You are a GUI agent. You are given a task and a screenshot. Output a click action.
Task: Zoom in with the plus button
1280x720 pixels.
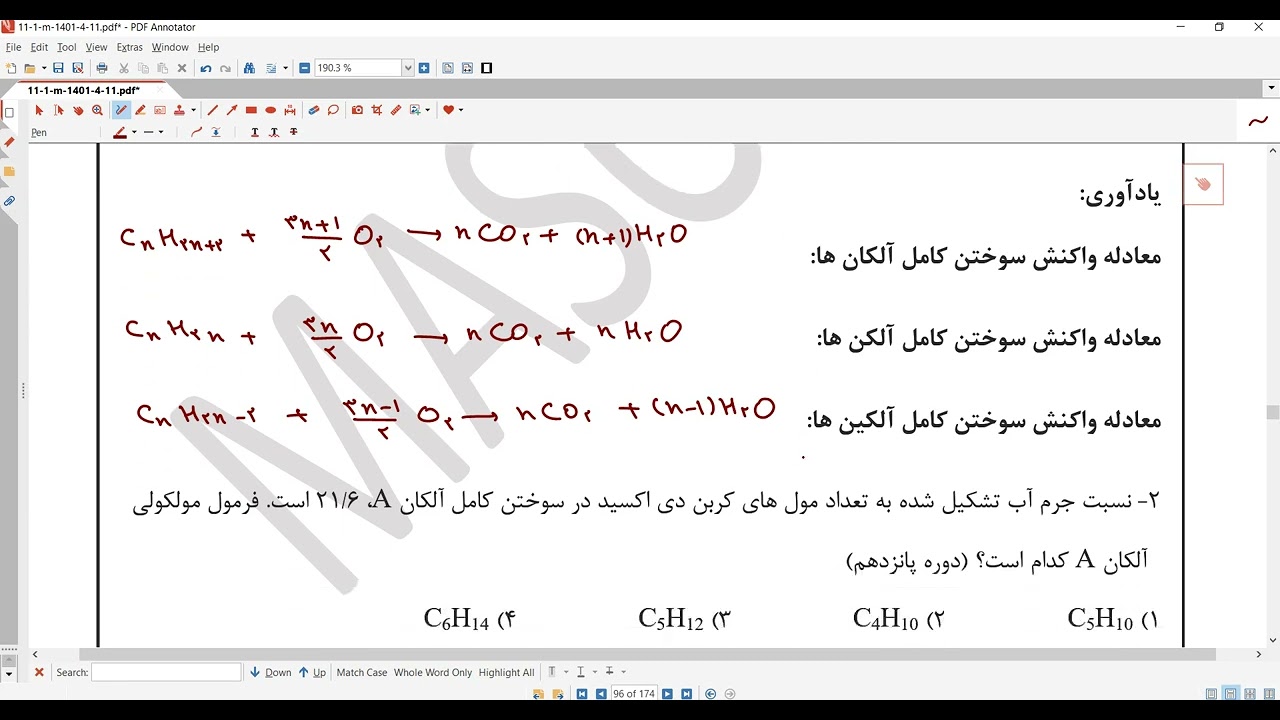[424, 68]
